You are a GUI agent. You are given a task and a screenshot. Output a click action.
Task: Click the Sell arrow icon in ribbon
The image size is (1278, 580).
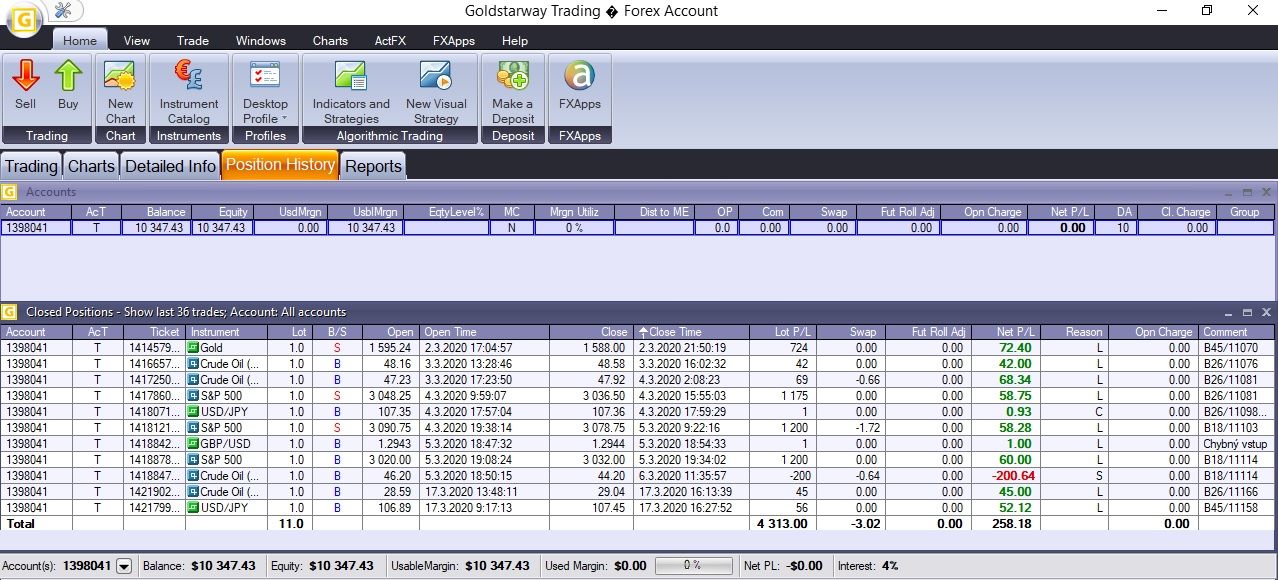[x=26, y=76]
